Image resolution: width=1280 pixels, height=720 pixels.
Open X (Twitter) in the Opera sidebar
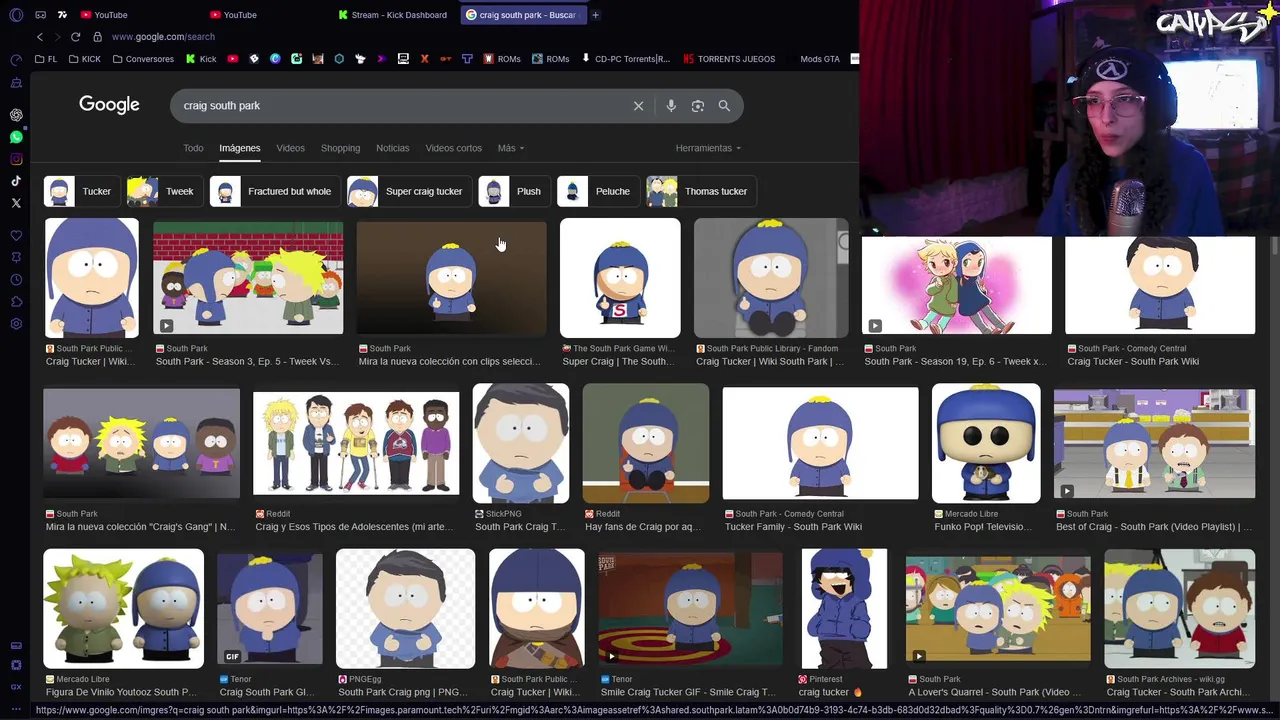[x=16, y=203]
